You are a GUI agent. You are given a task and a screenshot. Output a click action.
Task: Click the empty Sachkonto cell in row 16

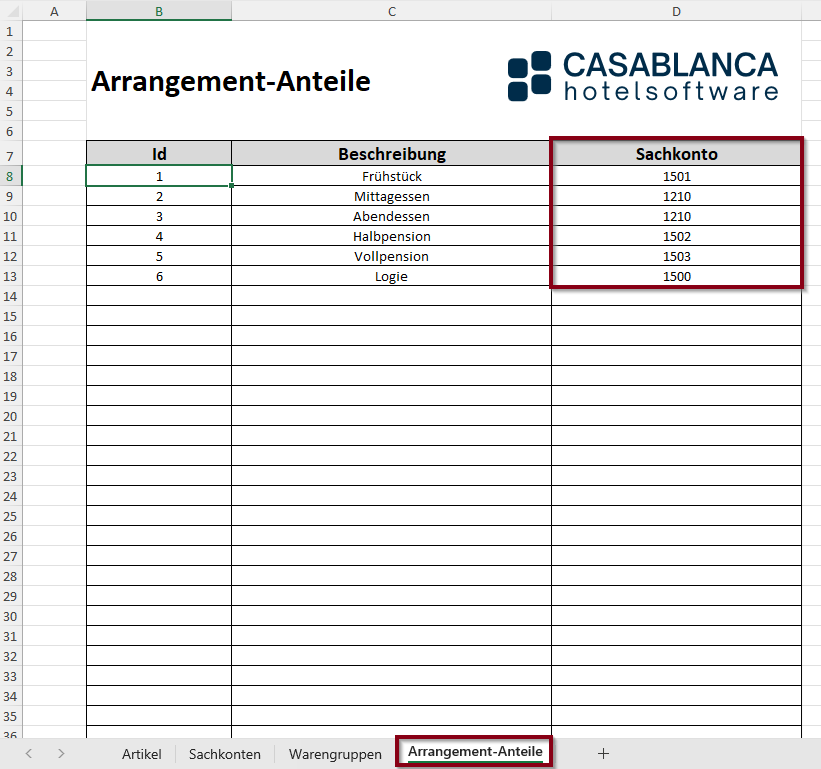tap(676, 336)
